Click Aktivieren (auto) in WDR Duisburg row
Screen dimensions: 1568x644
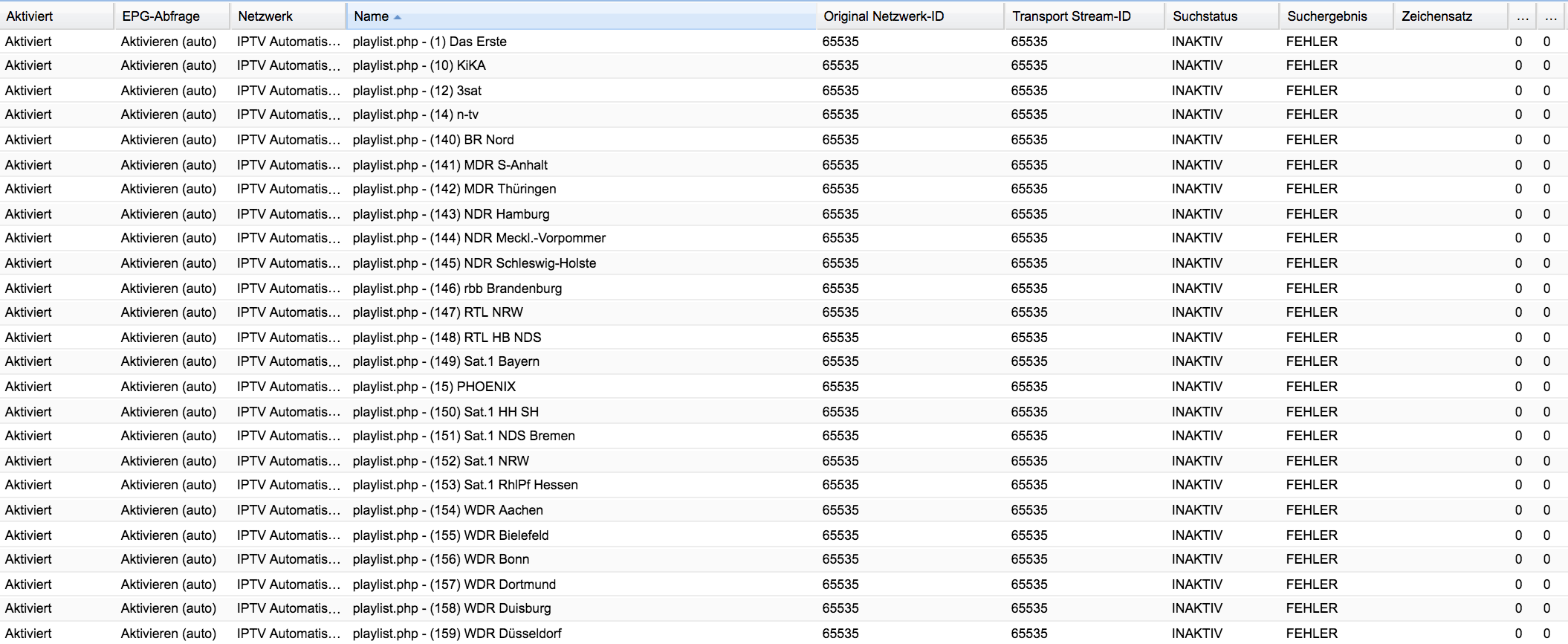click(x=169, y=608)
